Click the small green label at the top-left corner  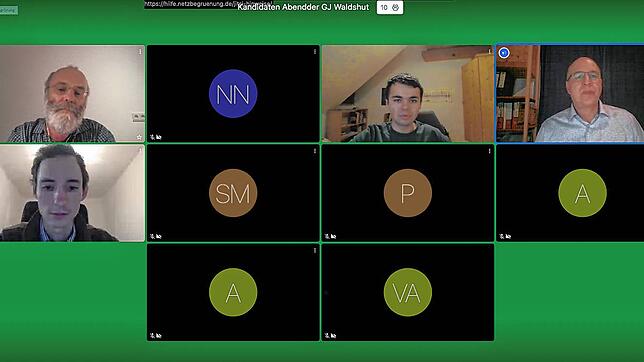point(9,10)
